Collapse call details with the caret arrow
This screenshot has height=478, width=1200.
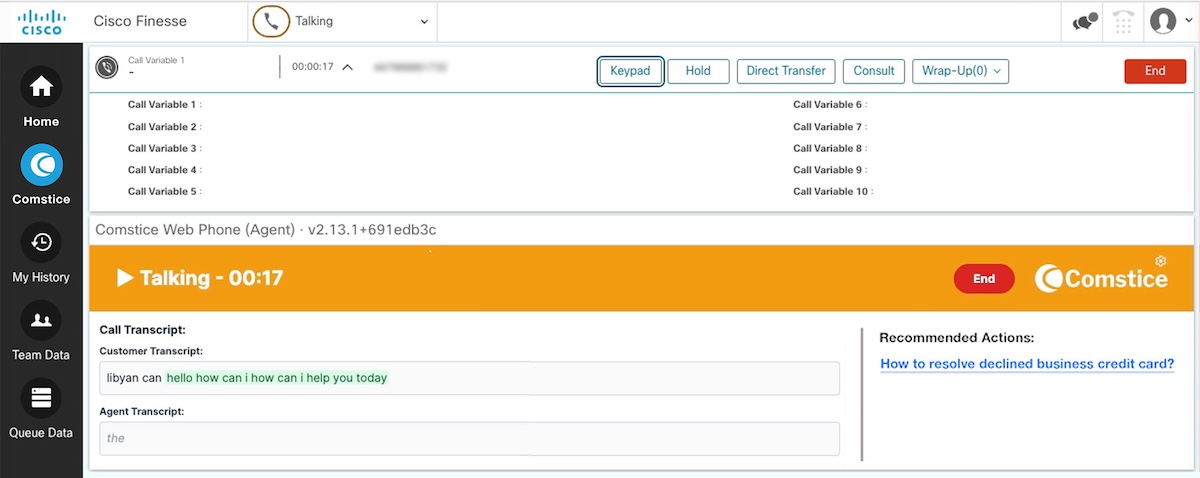(347, 67)
